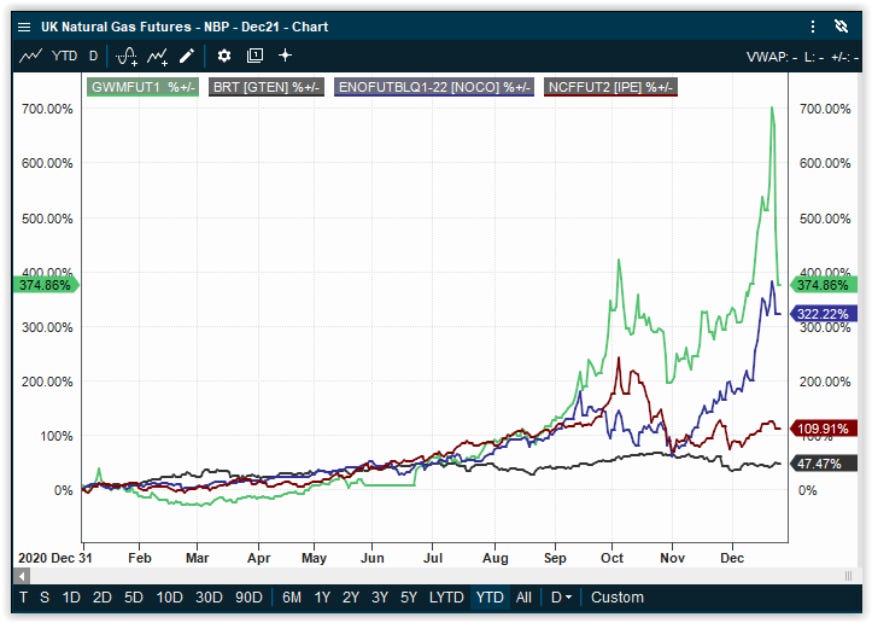Image resolution: width=872 pixels, height=623 pixels.
Task: Select the BRT [GTEN] %+/- legend label
Action: [x=266, y=87]
